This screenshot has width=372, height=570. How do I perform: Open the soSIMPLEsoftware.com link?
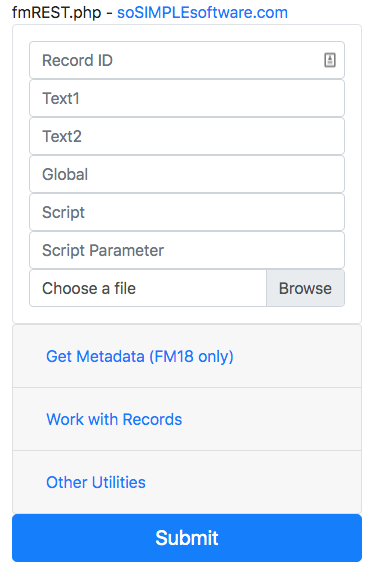(203, 13)
